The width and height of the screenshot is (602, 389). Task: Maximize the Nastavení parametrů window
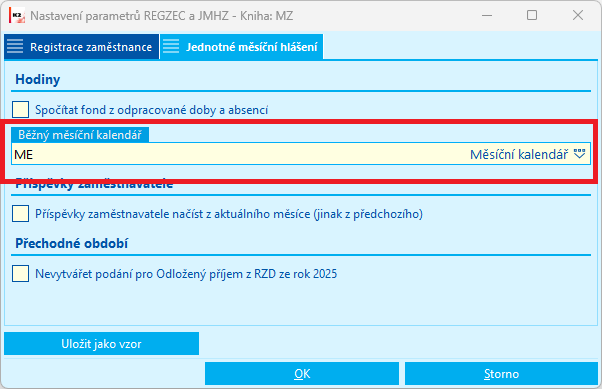coord(532,15)
